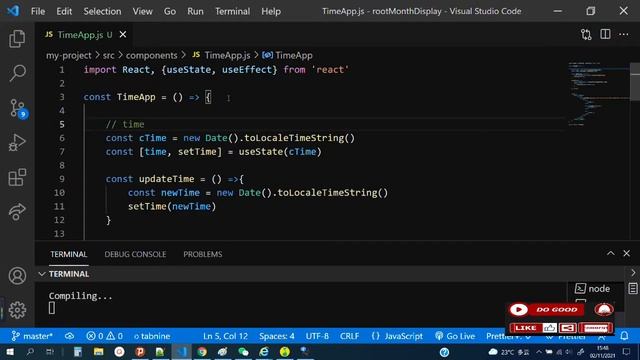Open notifications bell in status bar
Screen dimensions: 640x360
(x=624, y=336)
